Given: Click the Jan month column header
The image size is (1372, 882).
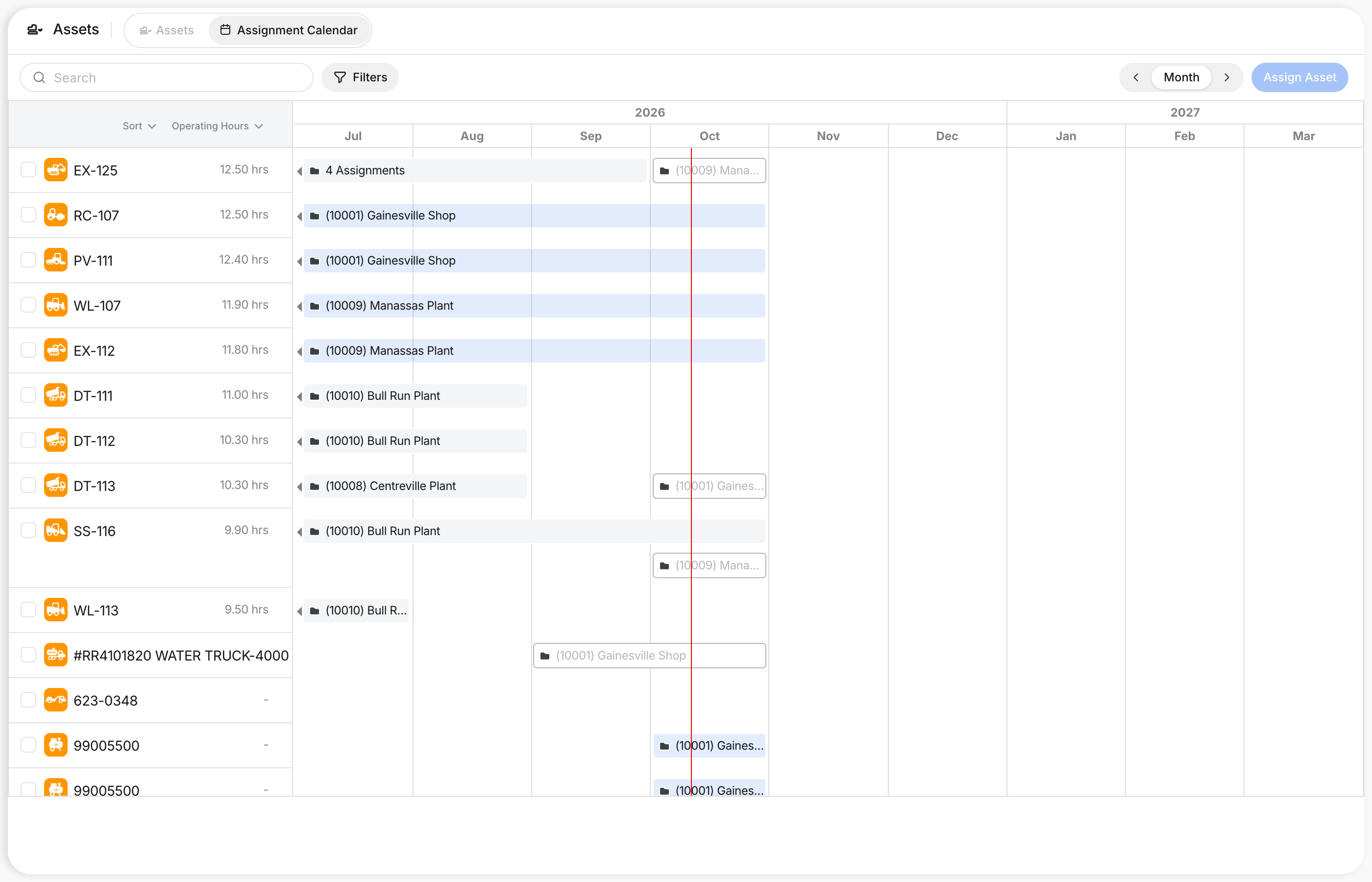Looking at the screenshot, I should [x=1066, y=136].
